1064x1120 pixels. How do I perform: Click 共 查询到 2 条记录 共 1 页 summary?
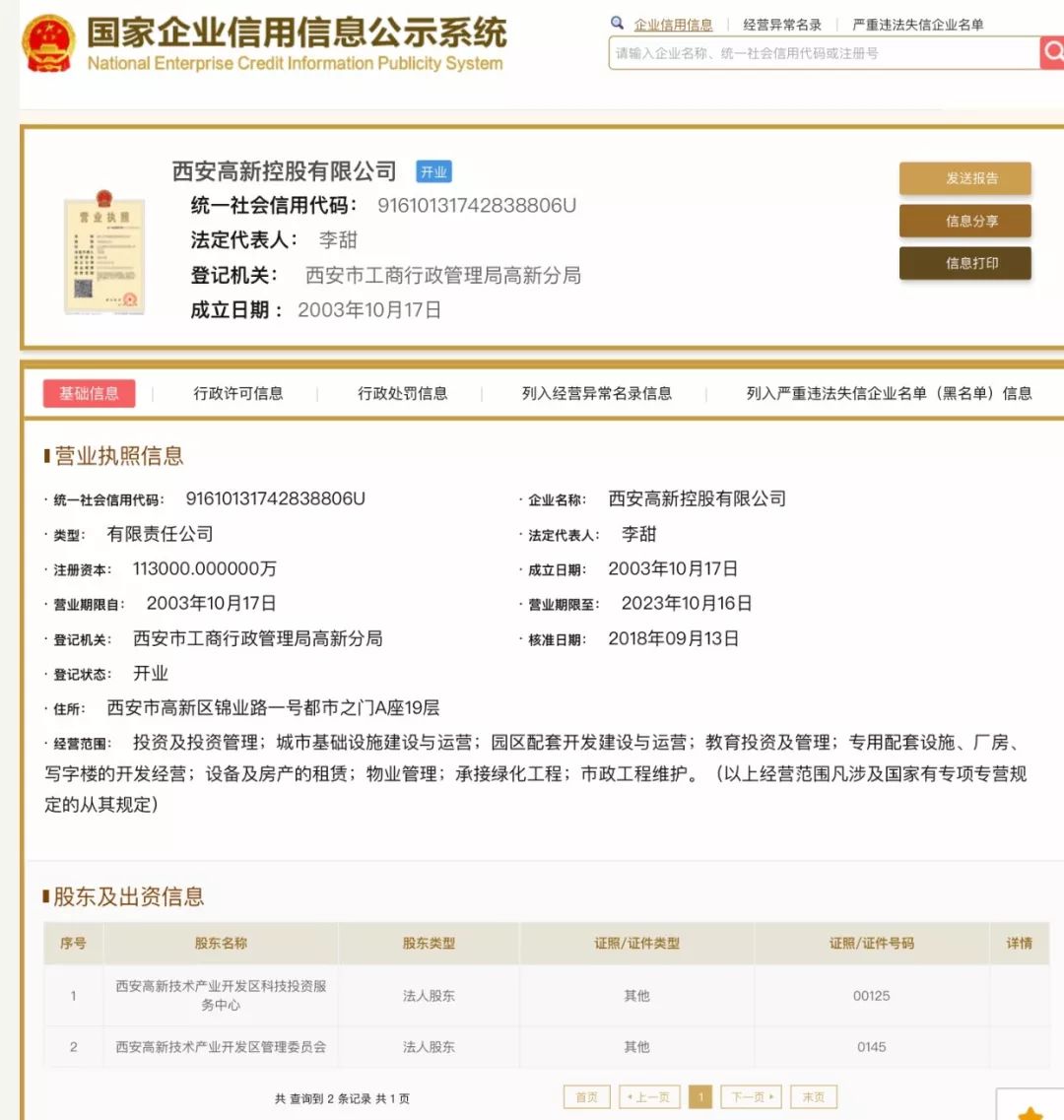[x=342, y=1098]
